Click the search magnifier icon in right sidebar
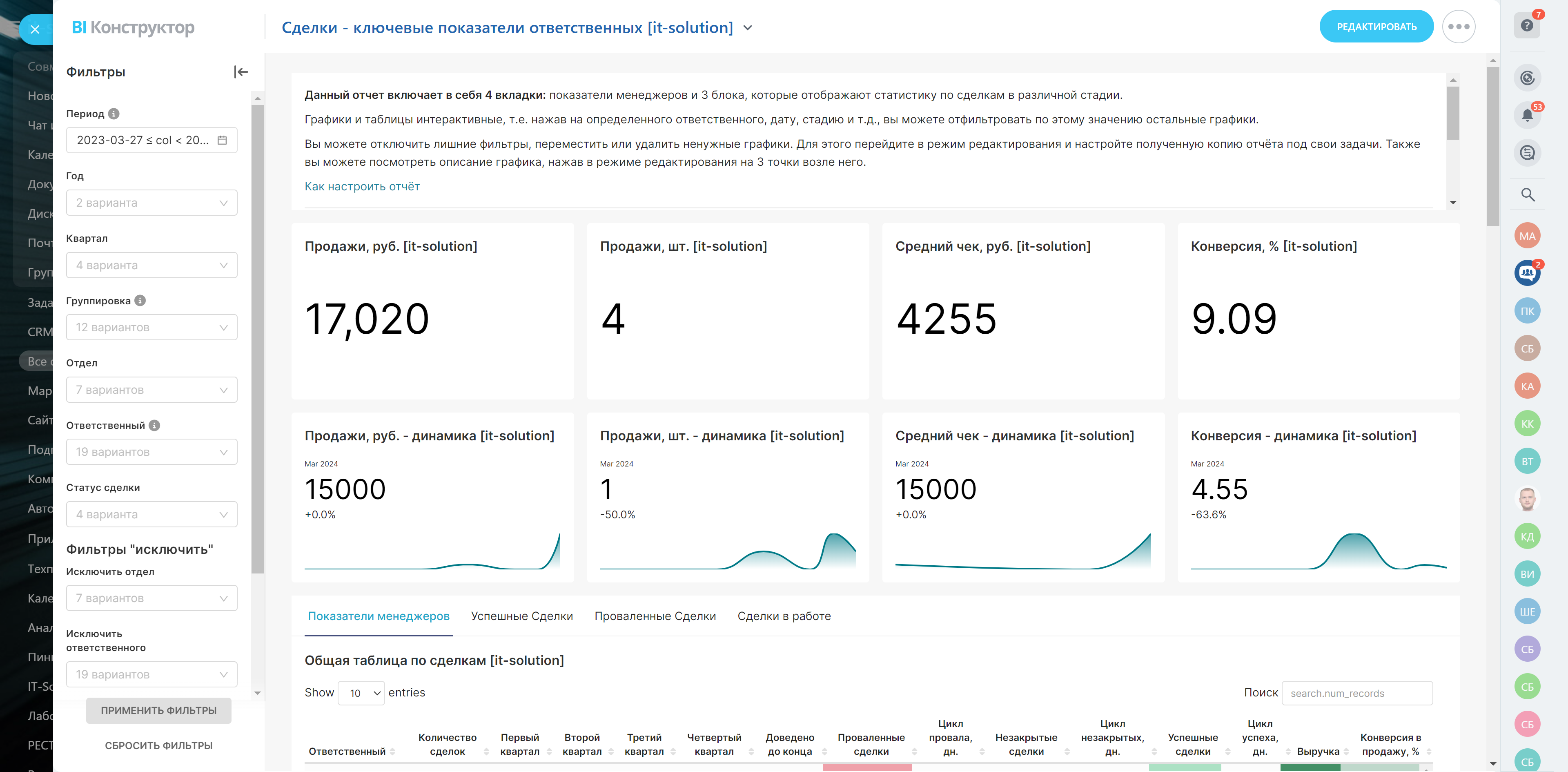The image size is (1568, 772). [1527, 195]
